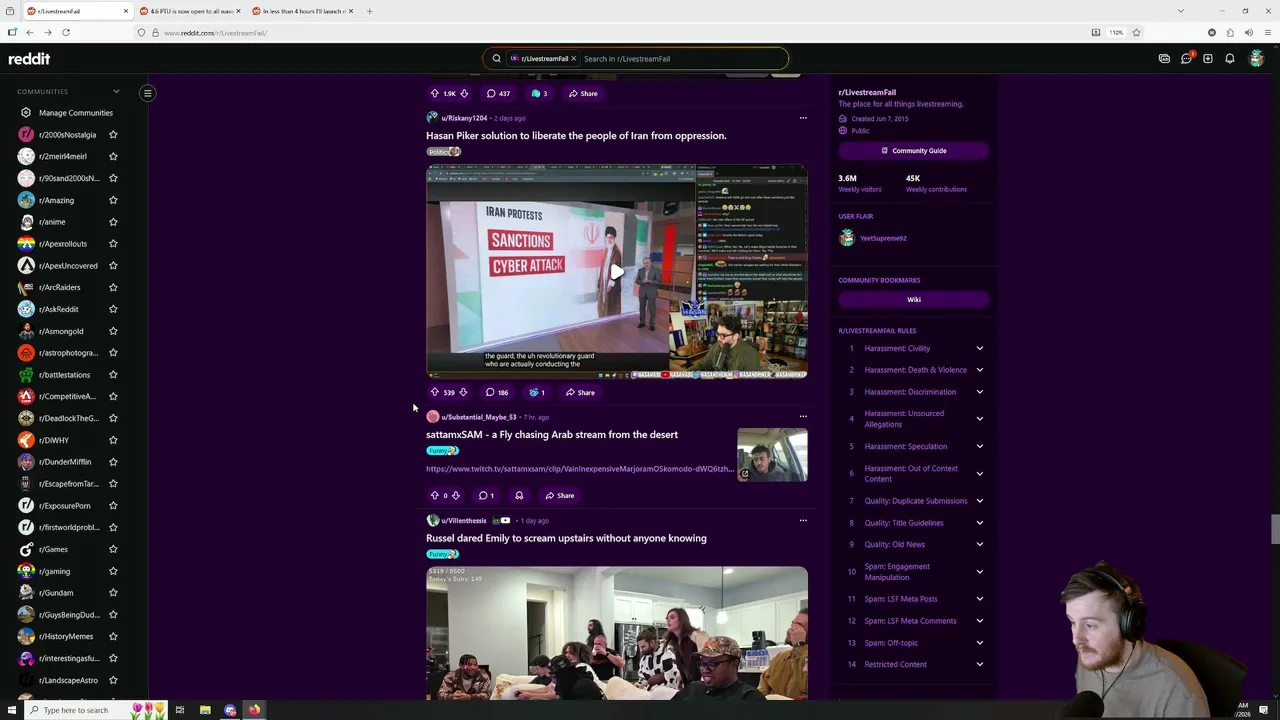Switch to the 4.6 PTU browser tab
This screenshot has height=720, width=1280.
190,11
